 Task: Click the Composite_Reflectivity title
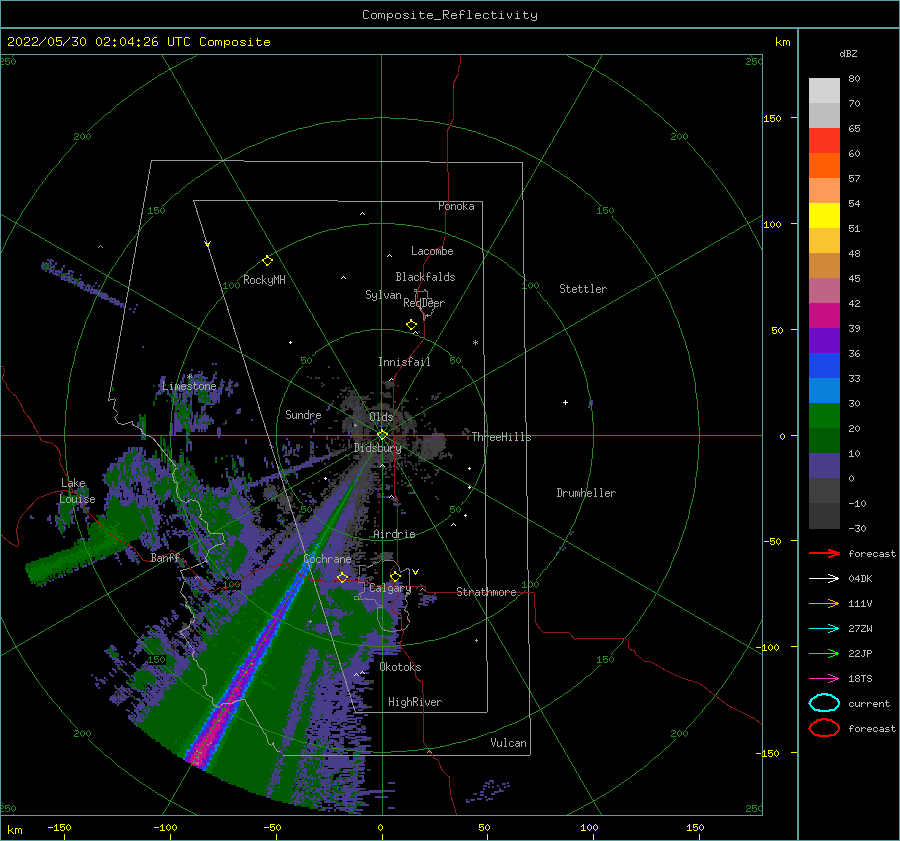[x=450, y=15]
